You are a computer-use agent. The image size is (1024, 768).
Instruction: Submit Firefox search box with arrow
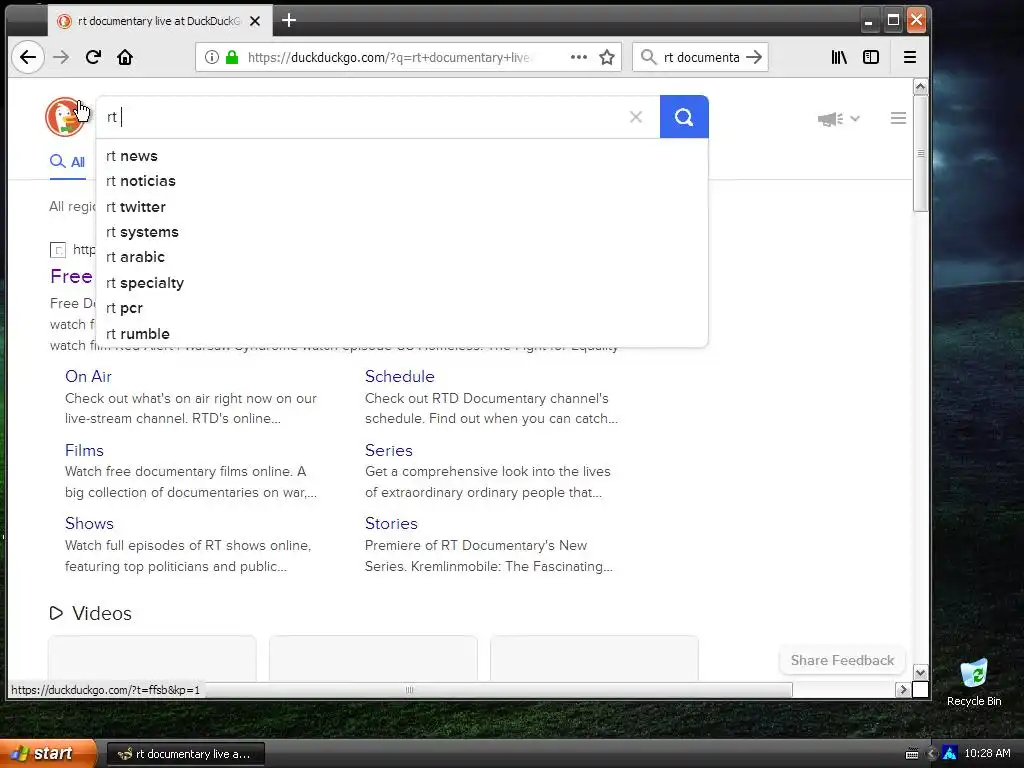point(754,57)
